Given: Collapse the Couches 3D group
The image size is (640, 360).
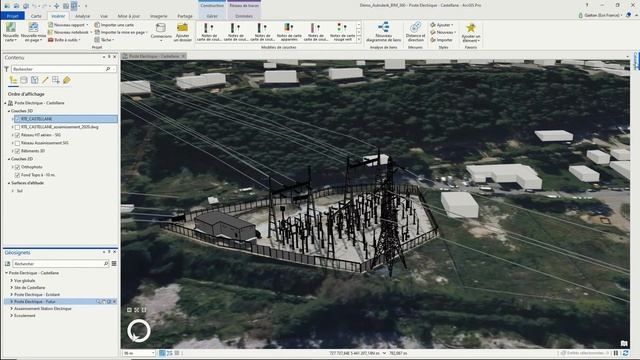Looking at the screenshot, I should pyautogui.click(x=9, y=111).
